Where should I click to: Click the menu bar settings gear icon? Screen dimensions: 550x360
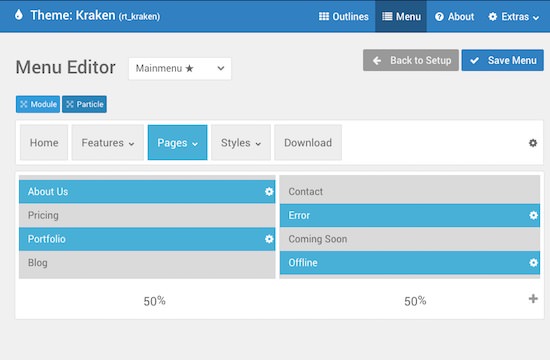click(533, 143)
